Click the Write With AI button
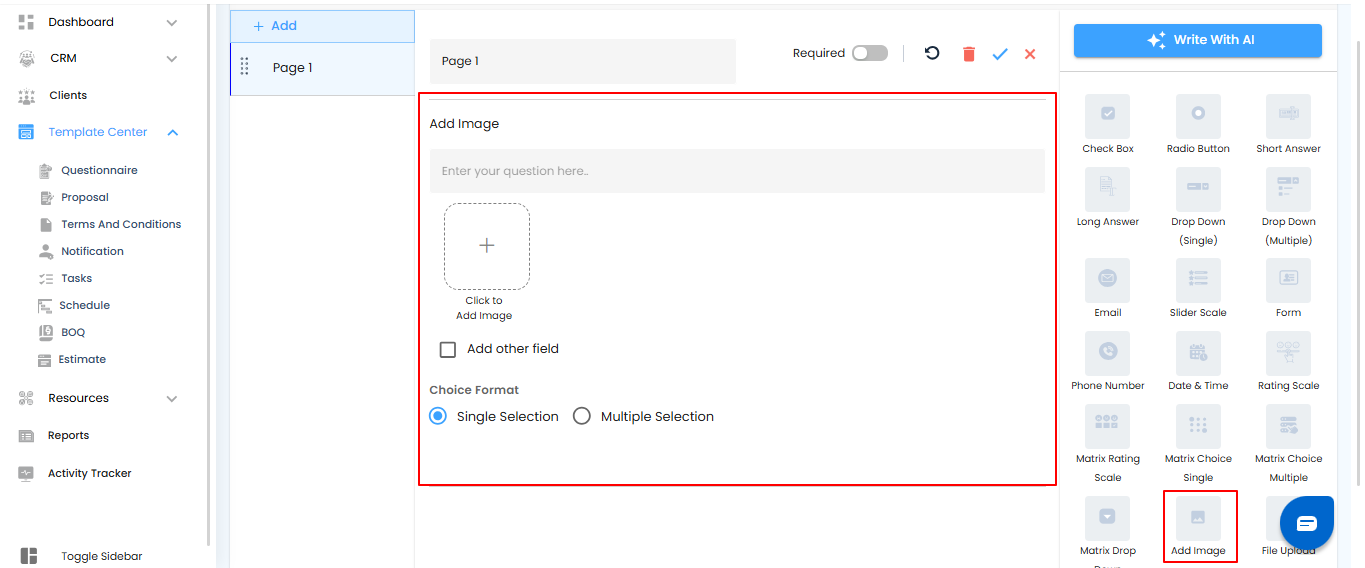1365x568 pixels. point(1197,40)
